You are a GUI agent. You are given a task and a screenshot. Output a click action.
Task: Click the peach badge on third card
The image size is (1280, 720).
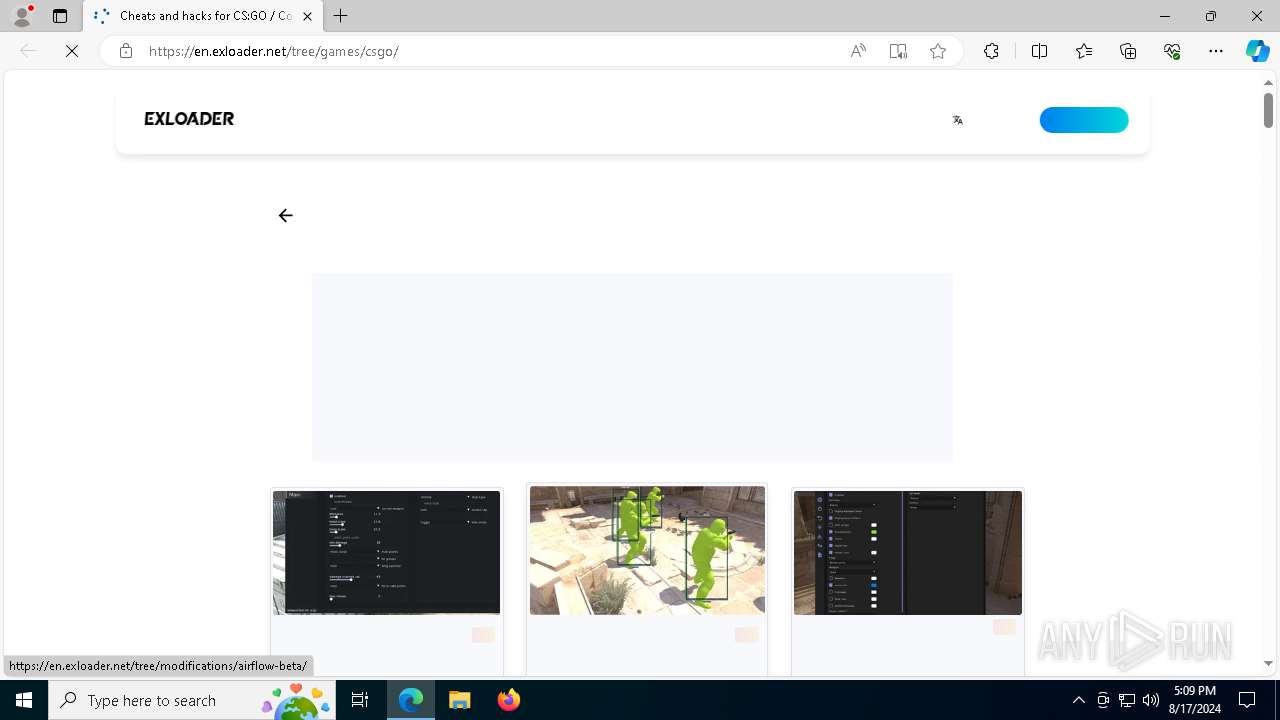pyautogui.click(x=1004, y=627)
